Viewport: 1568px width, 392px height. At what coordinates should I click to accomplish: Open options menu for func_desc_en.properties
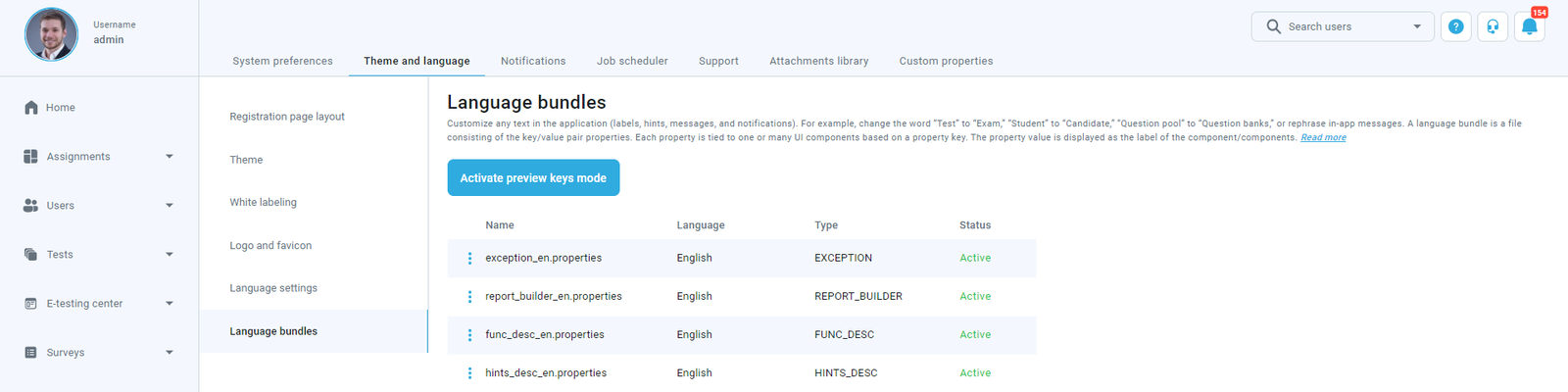[469, 335]
